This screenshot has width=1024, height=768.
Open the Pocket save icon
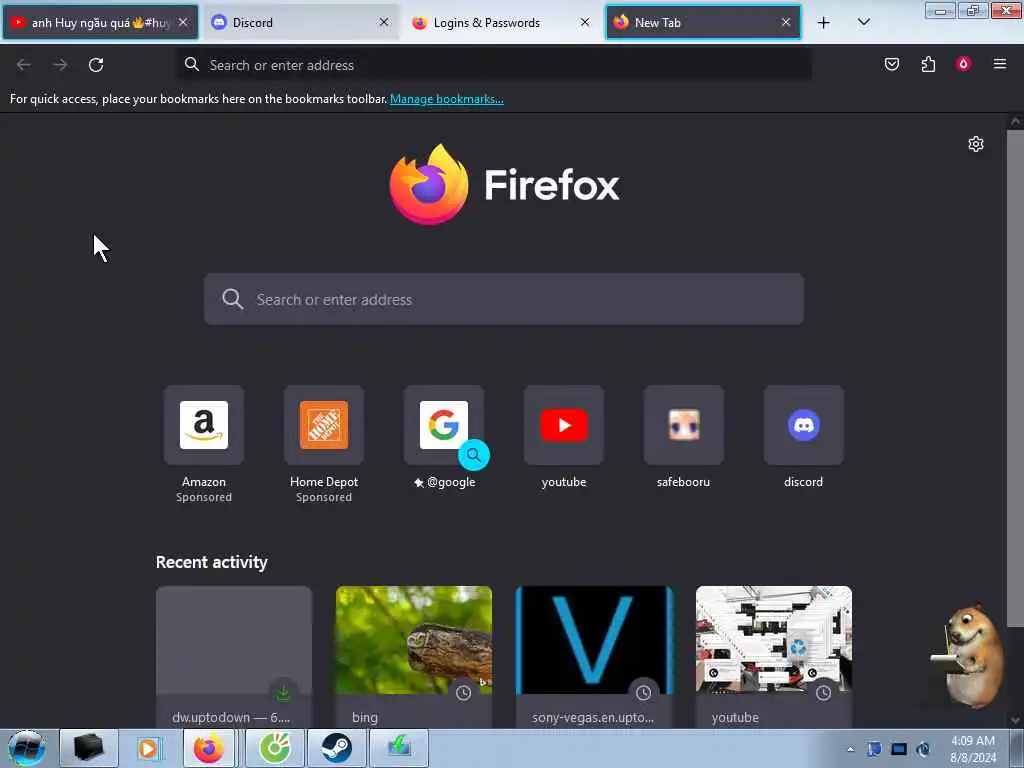(x=892, y=64)
